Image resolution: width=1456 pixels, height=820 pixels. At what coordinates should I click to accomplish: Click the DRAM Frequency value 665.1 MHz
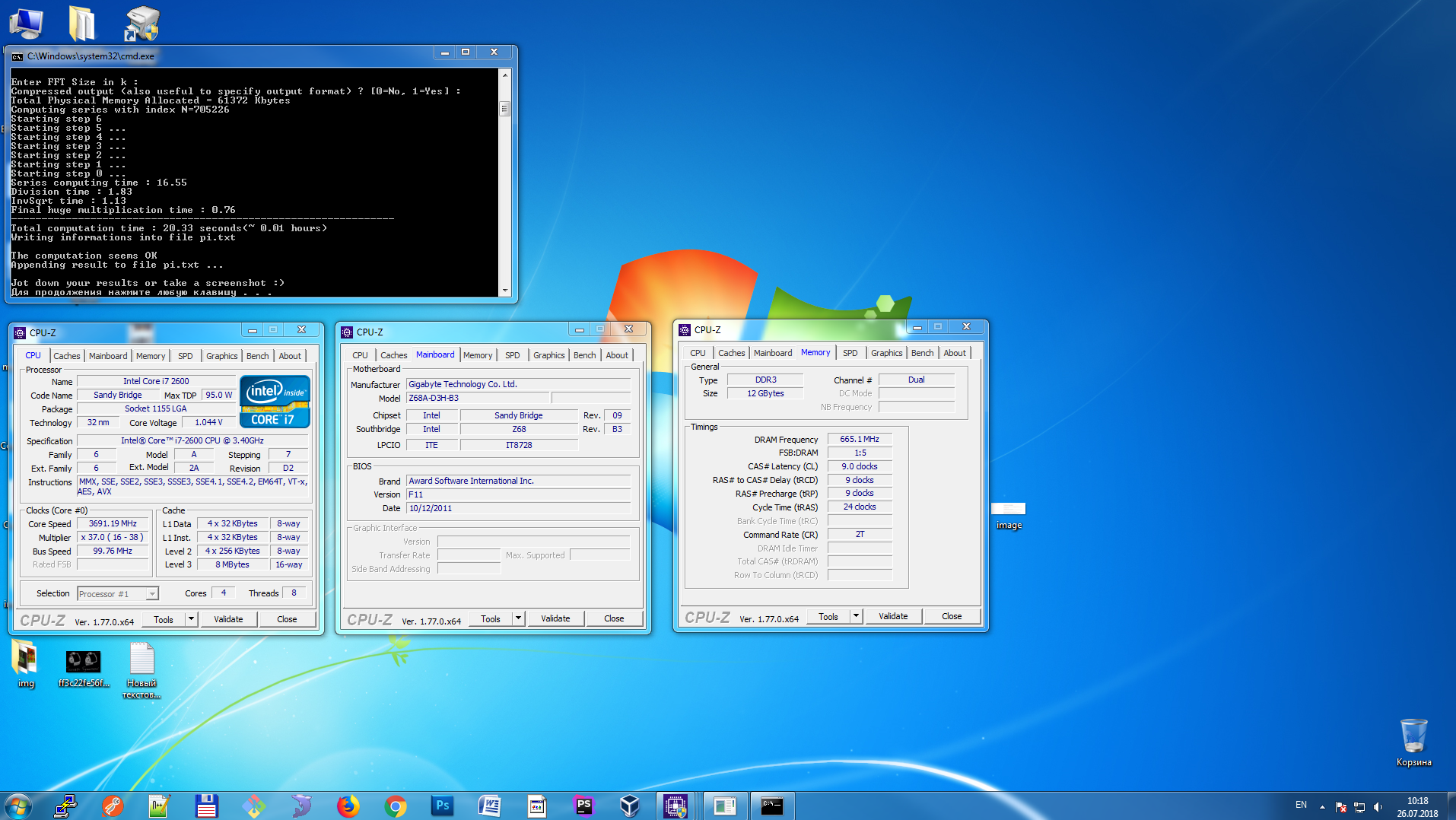click(x=860, y=439)
